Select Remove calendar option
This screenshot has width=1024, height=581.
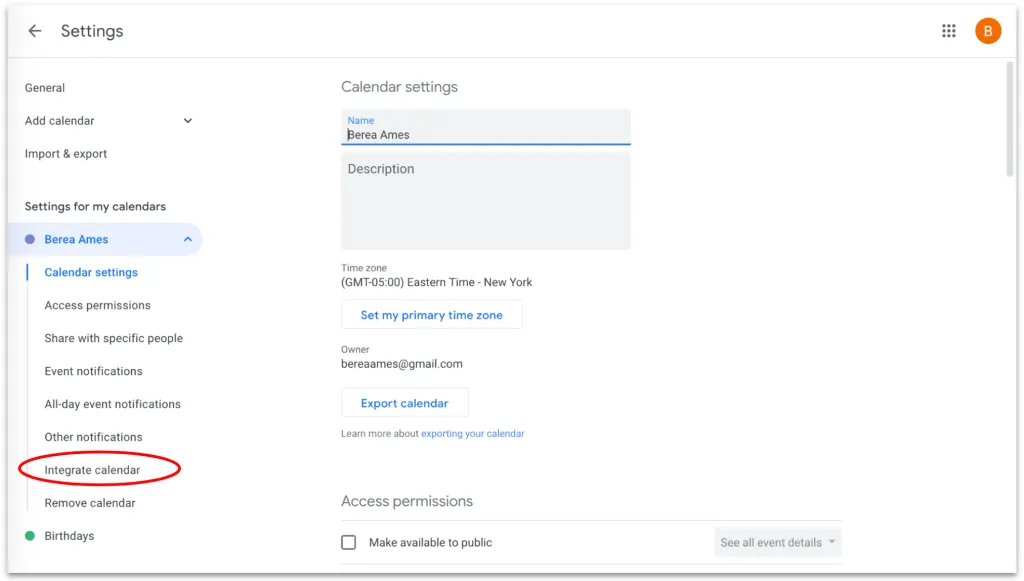(90, 503)
